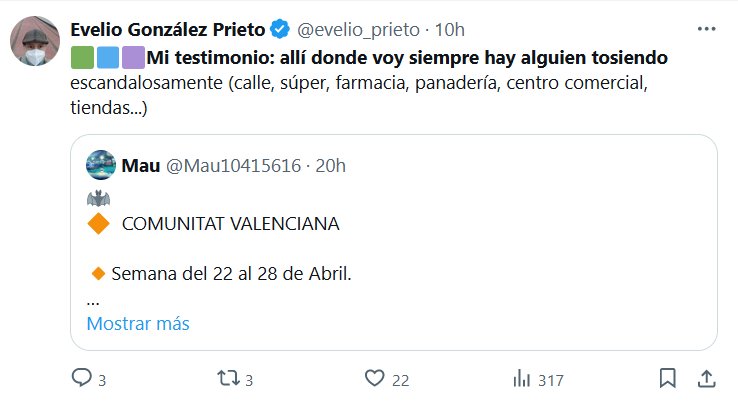Click the share upload icon

[705, 379]
